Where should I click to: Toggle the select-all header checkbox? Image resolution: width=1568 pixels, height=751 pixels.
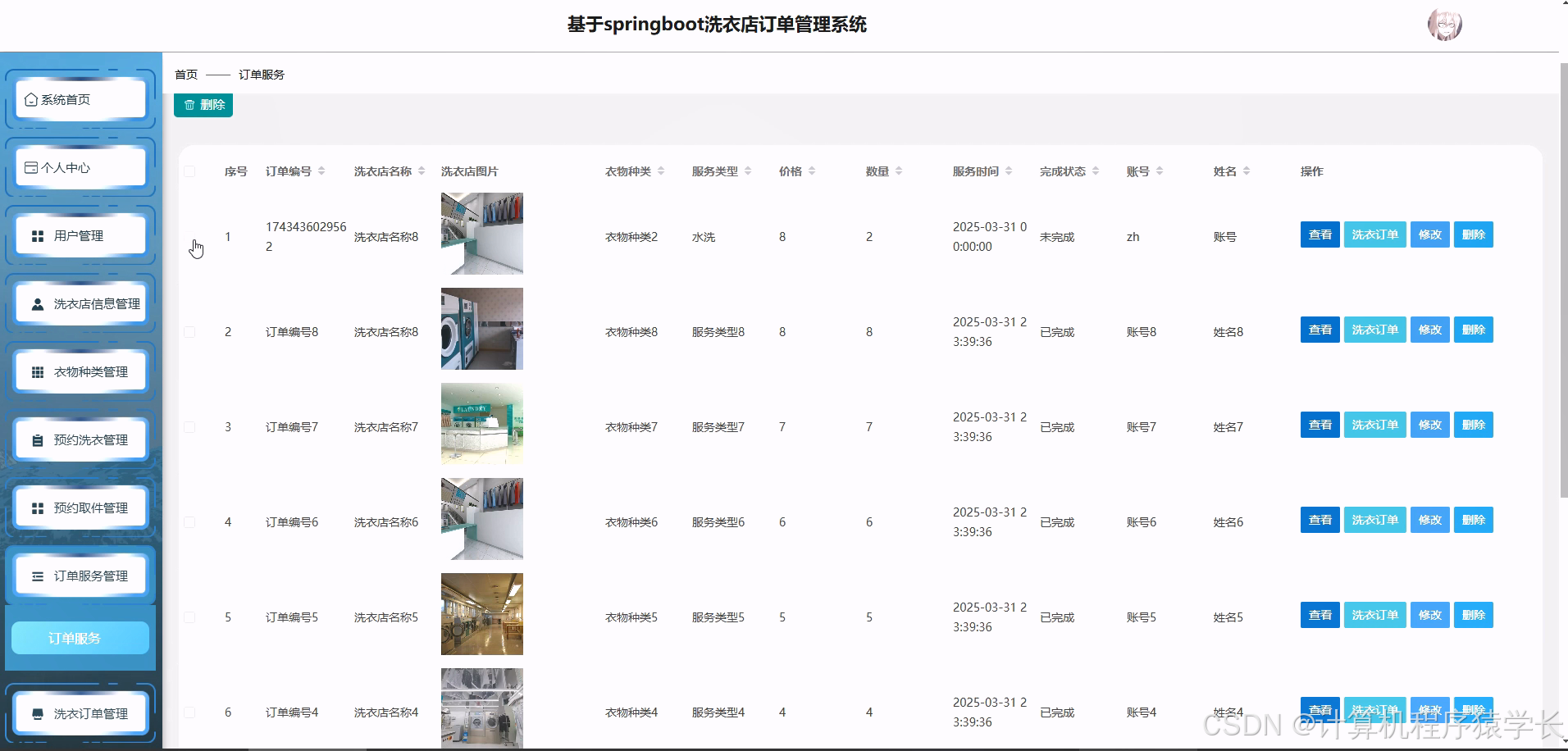click(x=189, y=171)
